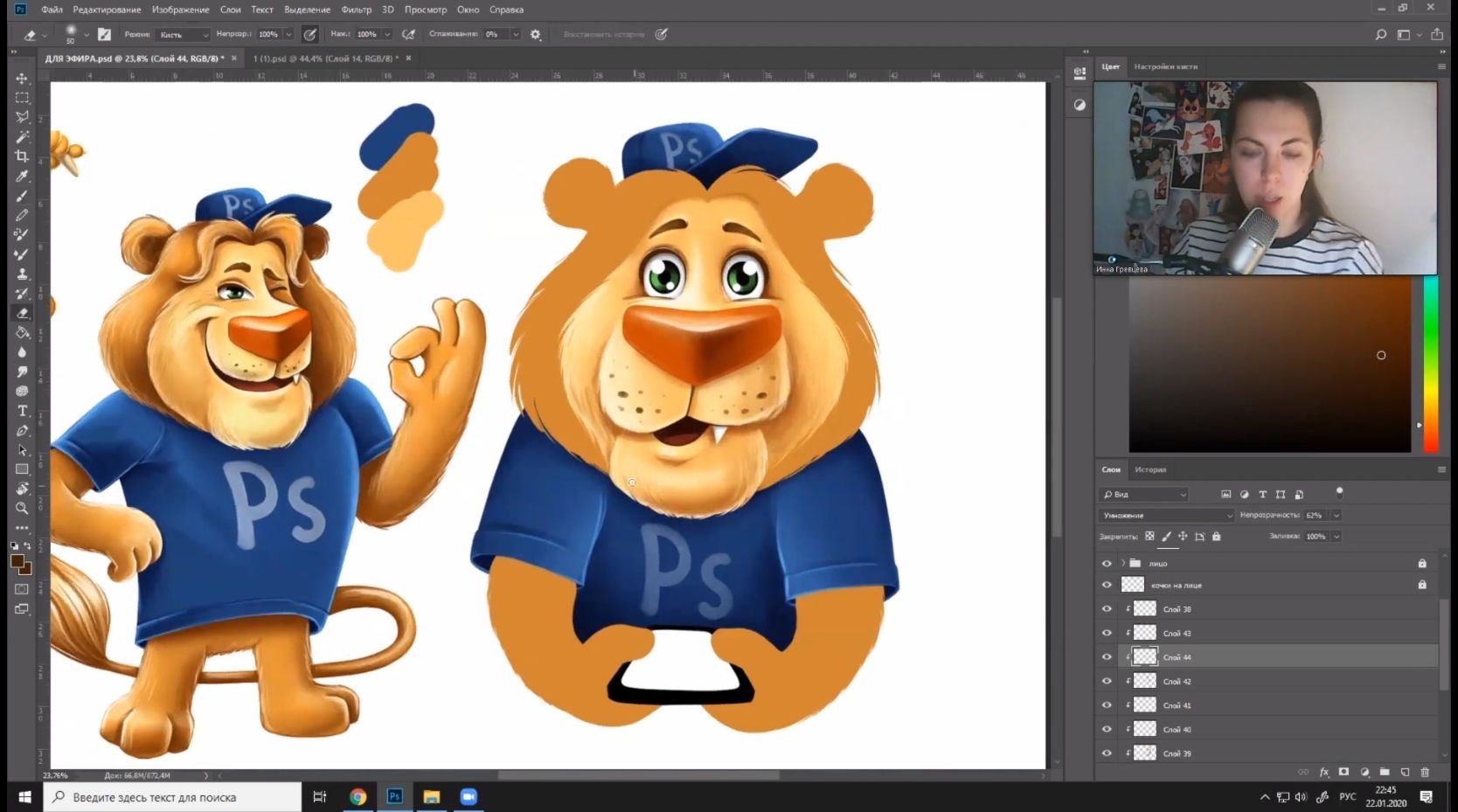Select the Blur tool
1458x812 pixels.
22,352
